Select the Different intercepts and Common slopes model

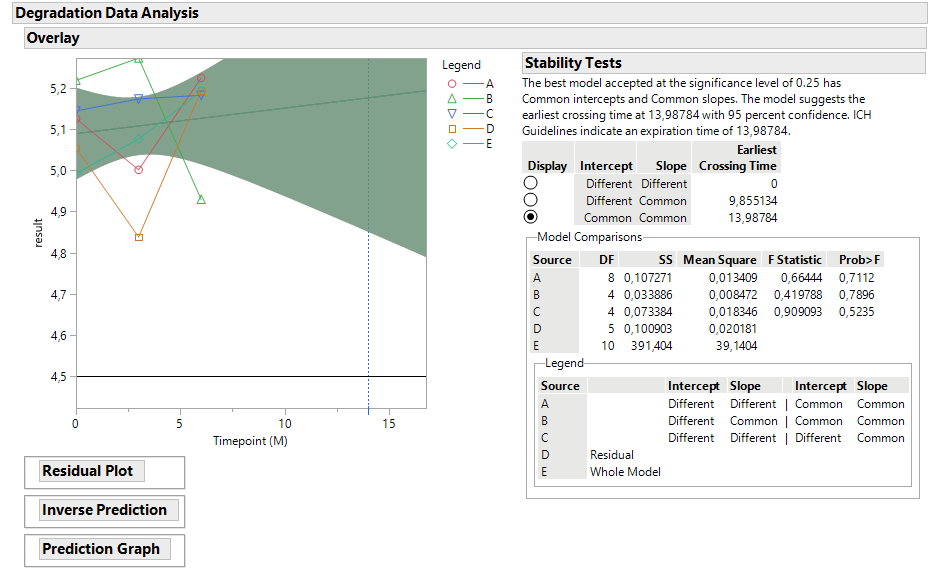(x=531, y=200)
